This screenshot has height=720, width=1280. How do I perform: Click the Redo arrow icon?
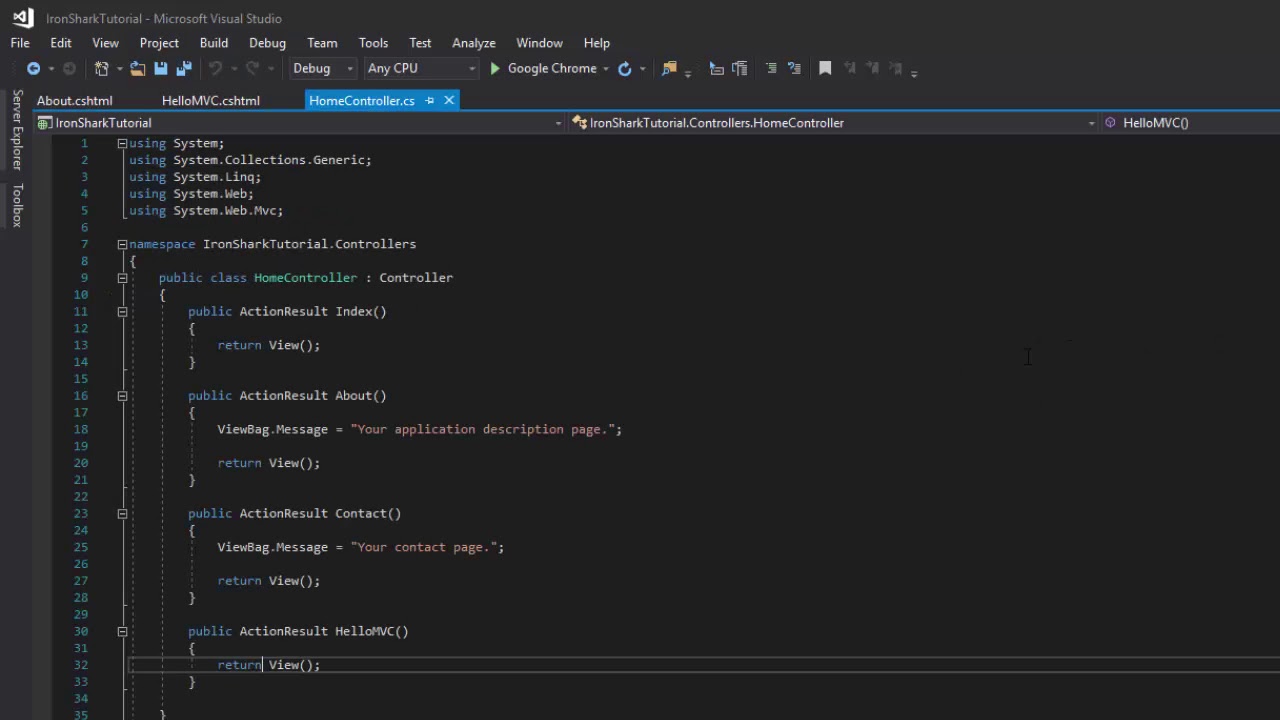(x=252, y=69)
